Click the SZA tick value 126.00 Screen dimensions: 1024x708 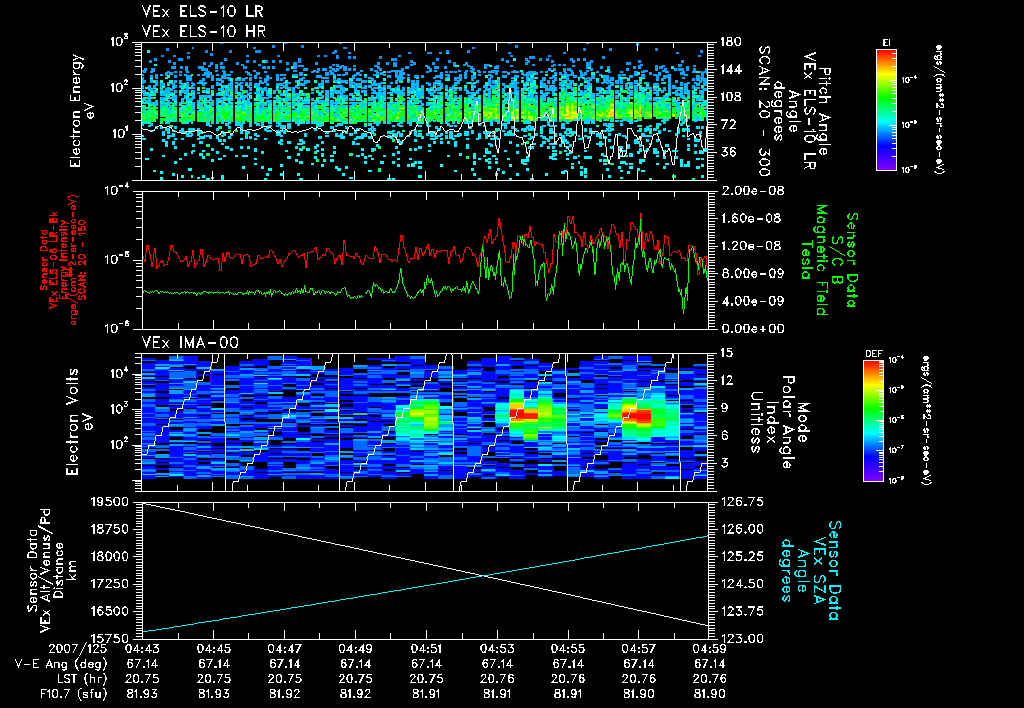[x=743, y=529]
